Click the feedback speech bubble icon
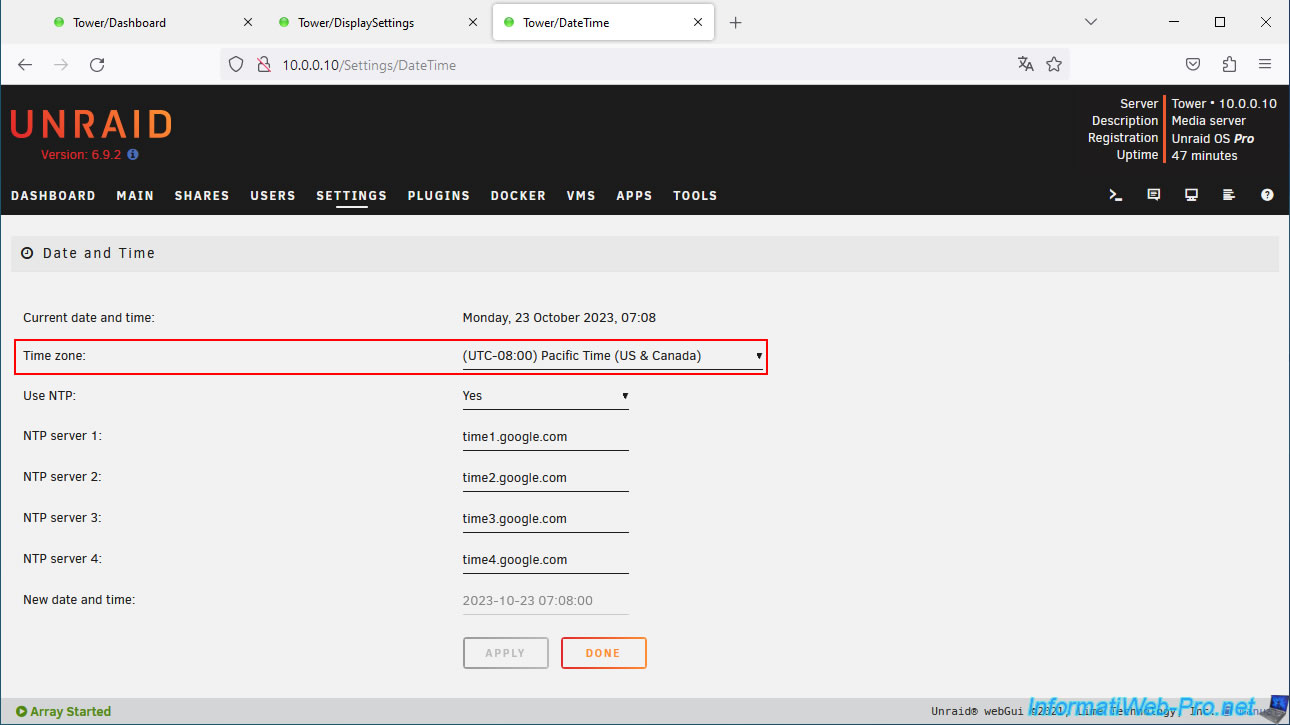The image size is (1290, 725). click(x=1154, y=195)
